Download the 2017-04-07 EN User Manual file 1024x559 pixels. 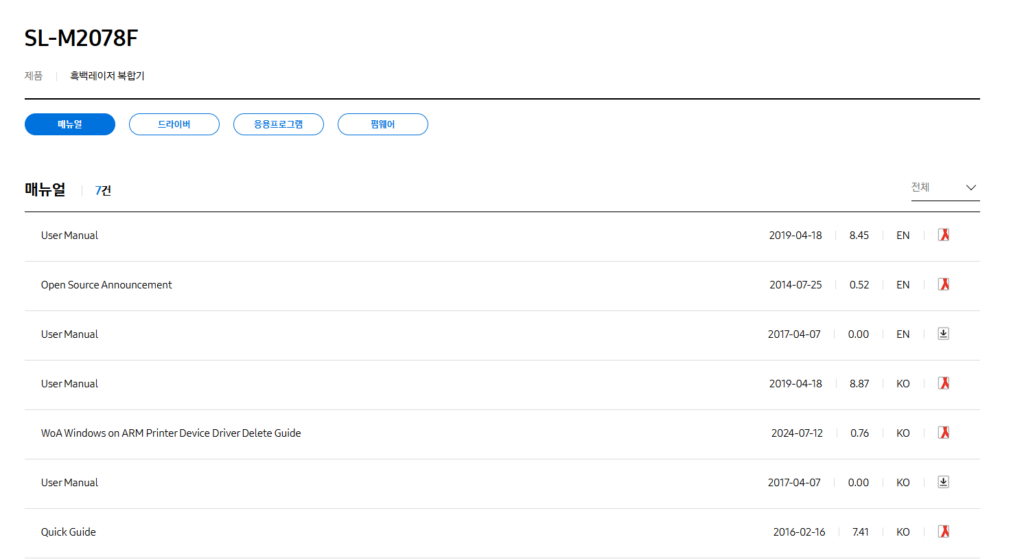pos(943,334)
